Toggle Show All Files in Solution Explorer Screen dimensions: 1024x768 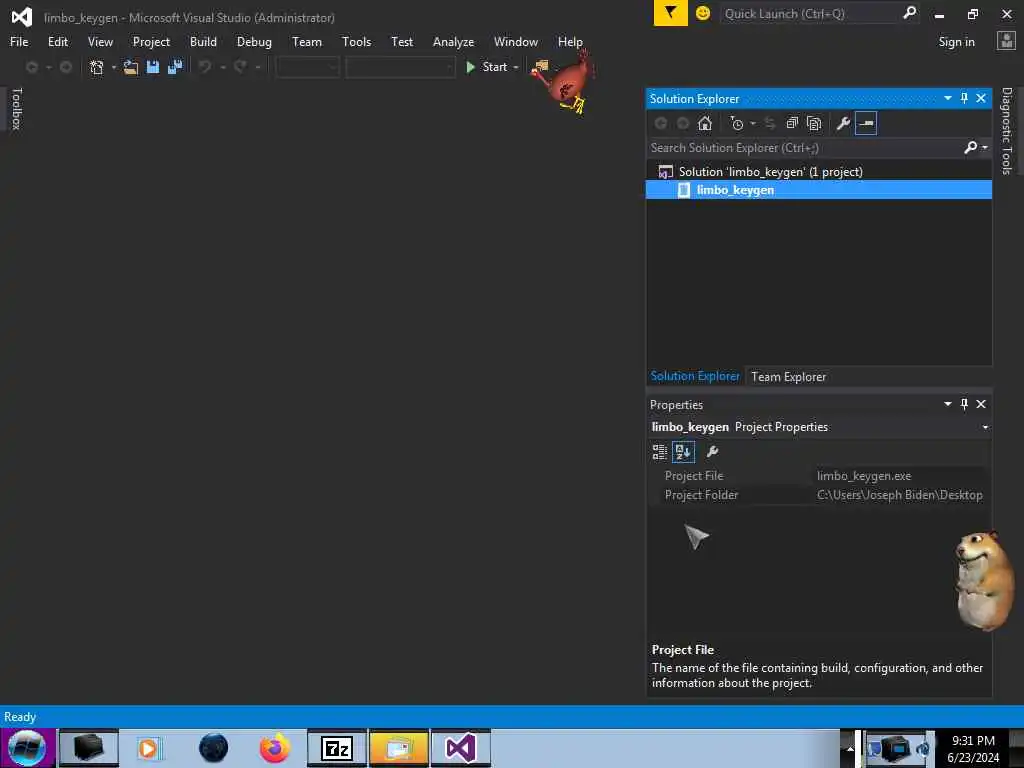click(814, 123)
